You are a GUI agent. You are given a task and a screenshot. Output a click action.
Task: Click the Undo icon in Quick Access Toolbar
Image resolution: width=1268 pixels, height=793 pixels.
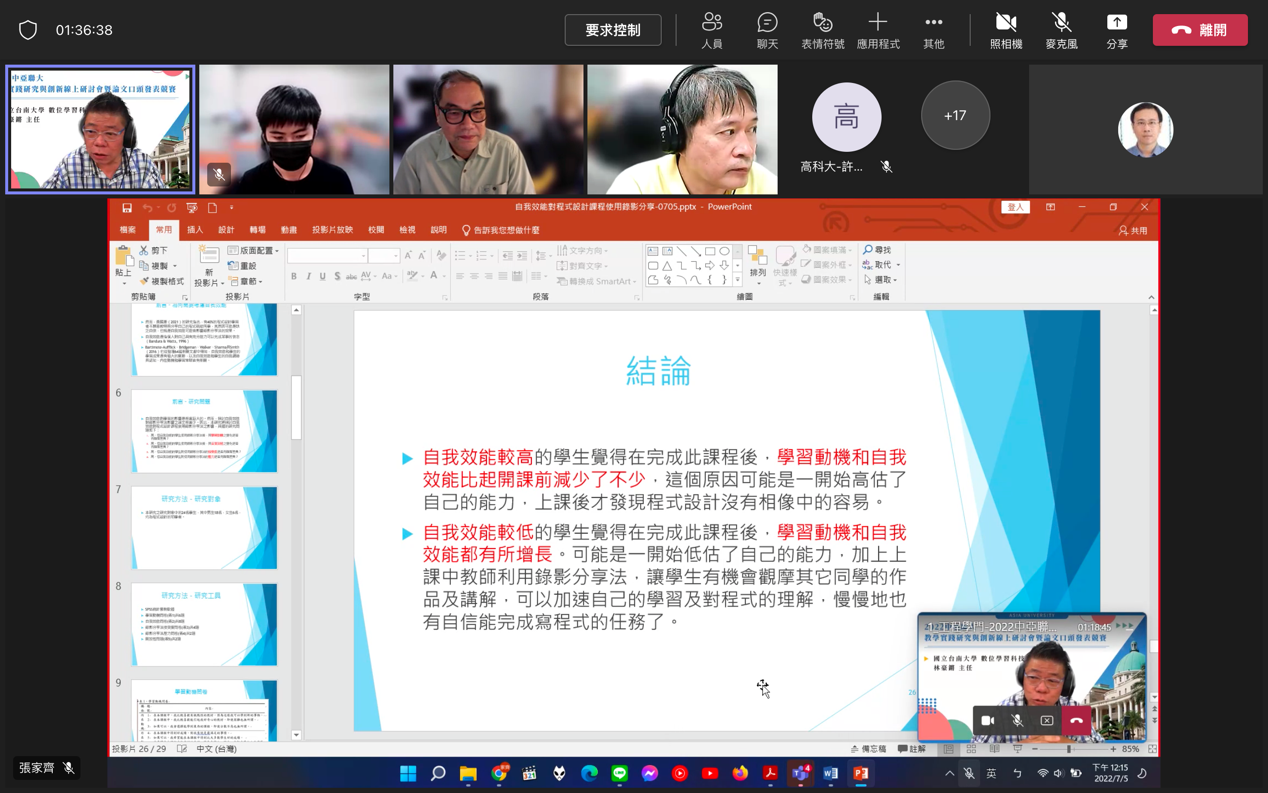(x=147, y=208)
